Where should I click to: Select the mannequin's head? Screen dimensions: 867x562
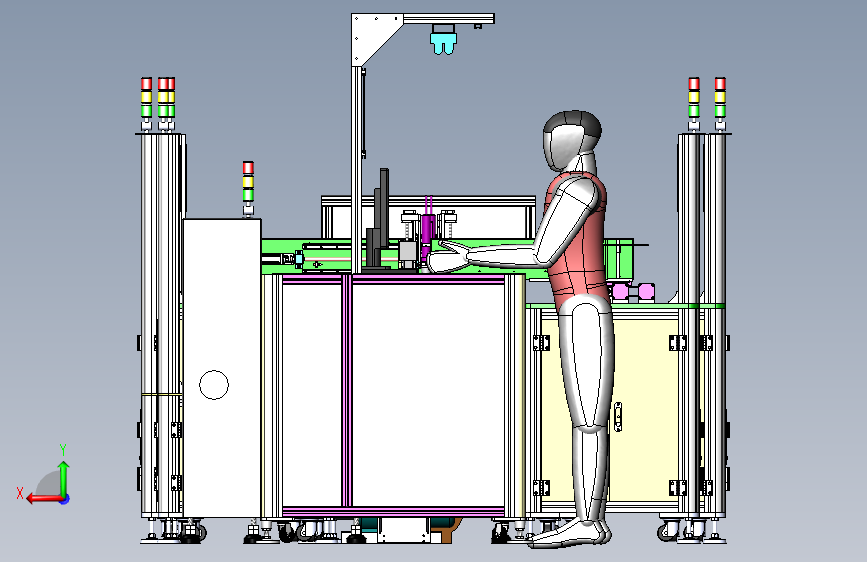point(571,141)
